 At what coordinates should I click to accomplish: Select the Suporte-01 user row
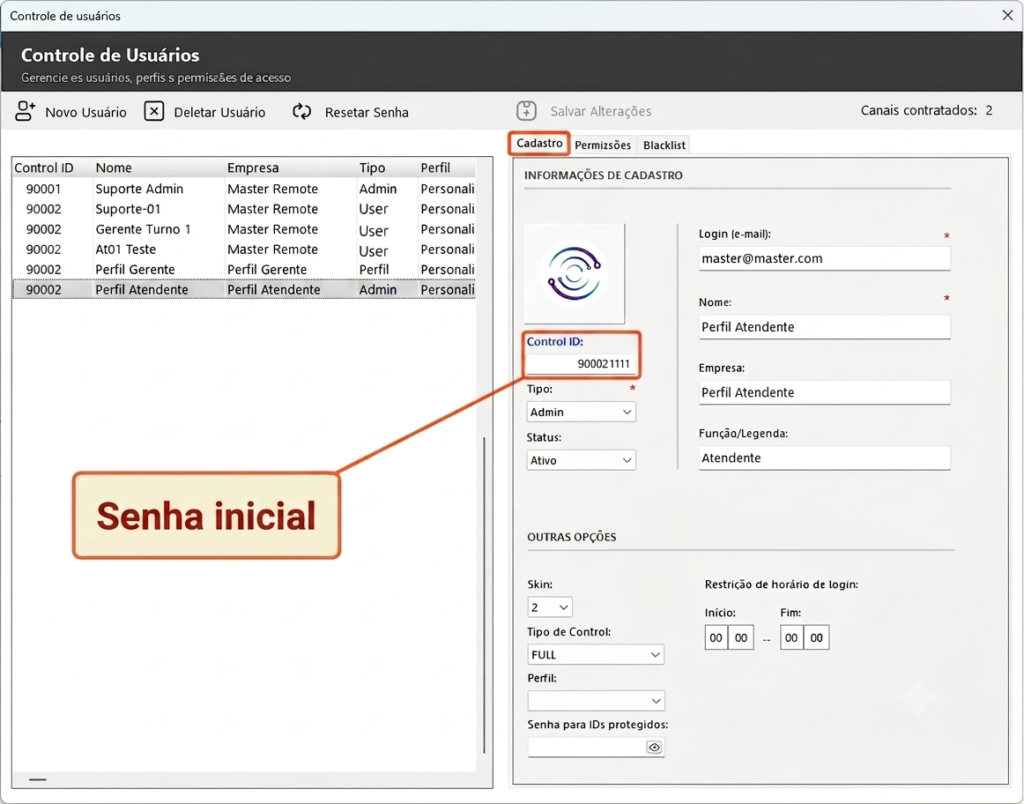(244, 209)
